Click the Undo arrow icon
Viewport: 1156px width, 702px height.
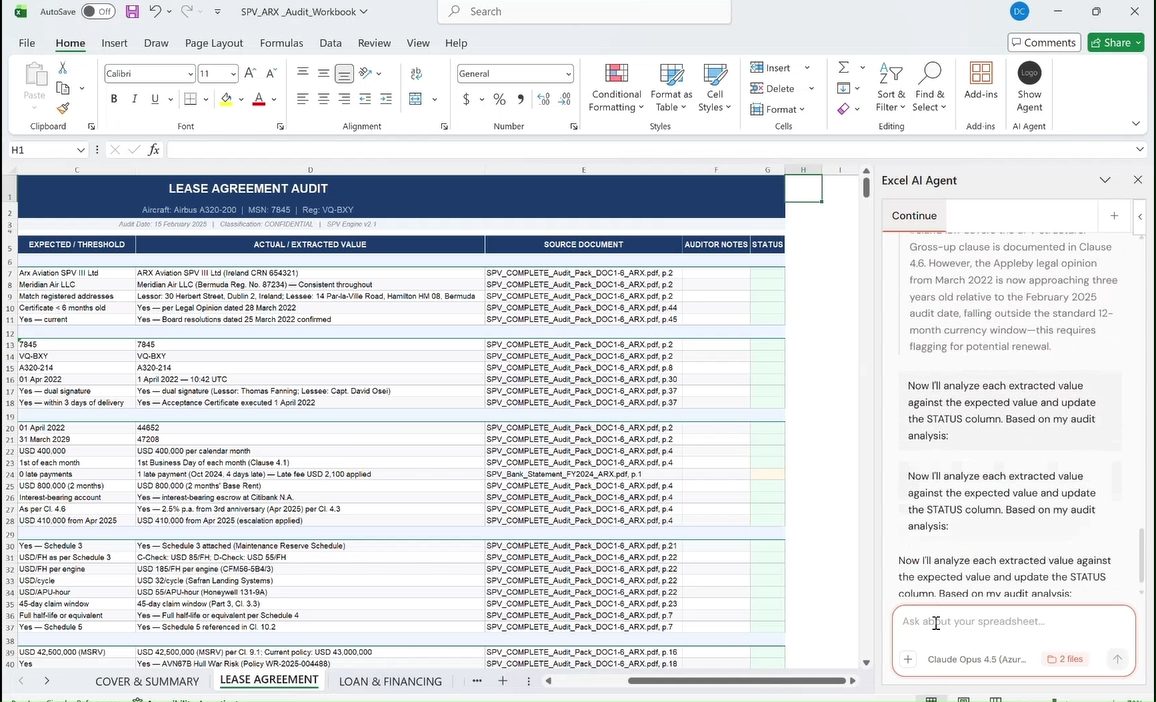pyautogui.click(x=155, y=12)
